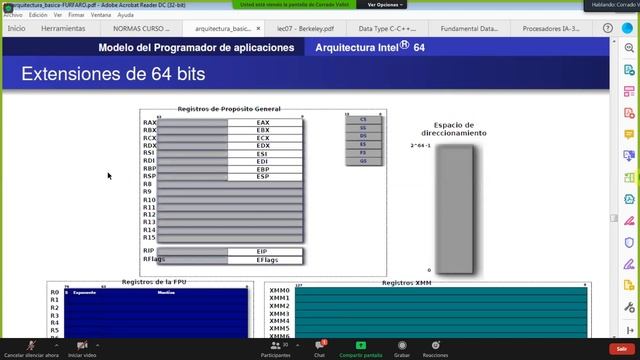Click the document vertical scrollbar thumb
Viewport: 640px width, 360px height.
click(x=614, y=218)
